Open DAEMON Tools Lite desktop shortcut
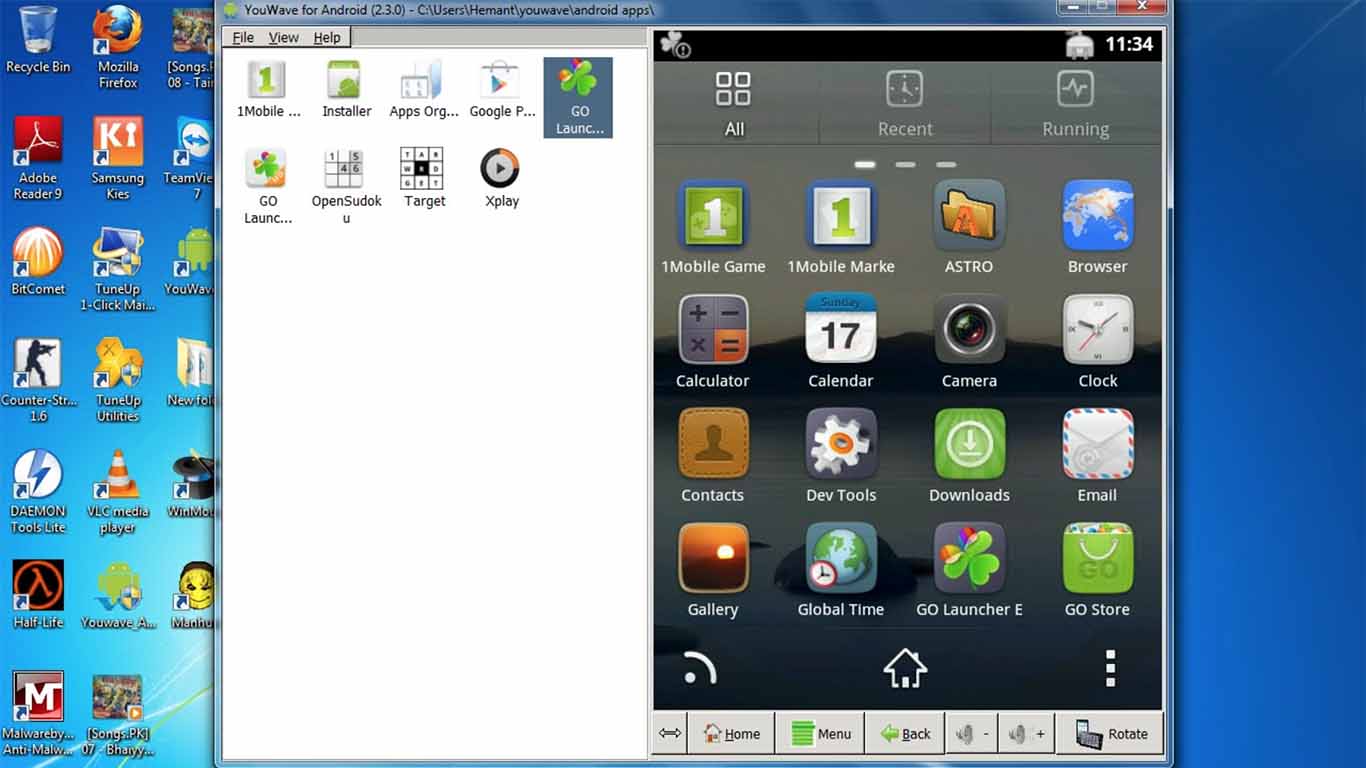The width and height of the screenshot is (1366, 768). click(38, 492)
